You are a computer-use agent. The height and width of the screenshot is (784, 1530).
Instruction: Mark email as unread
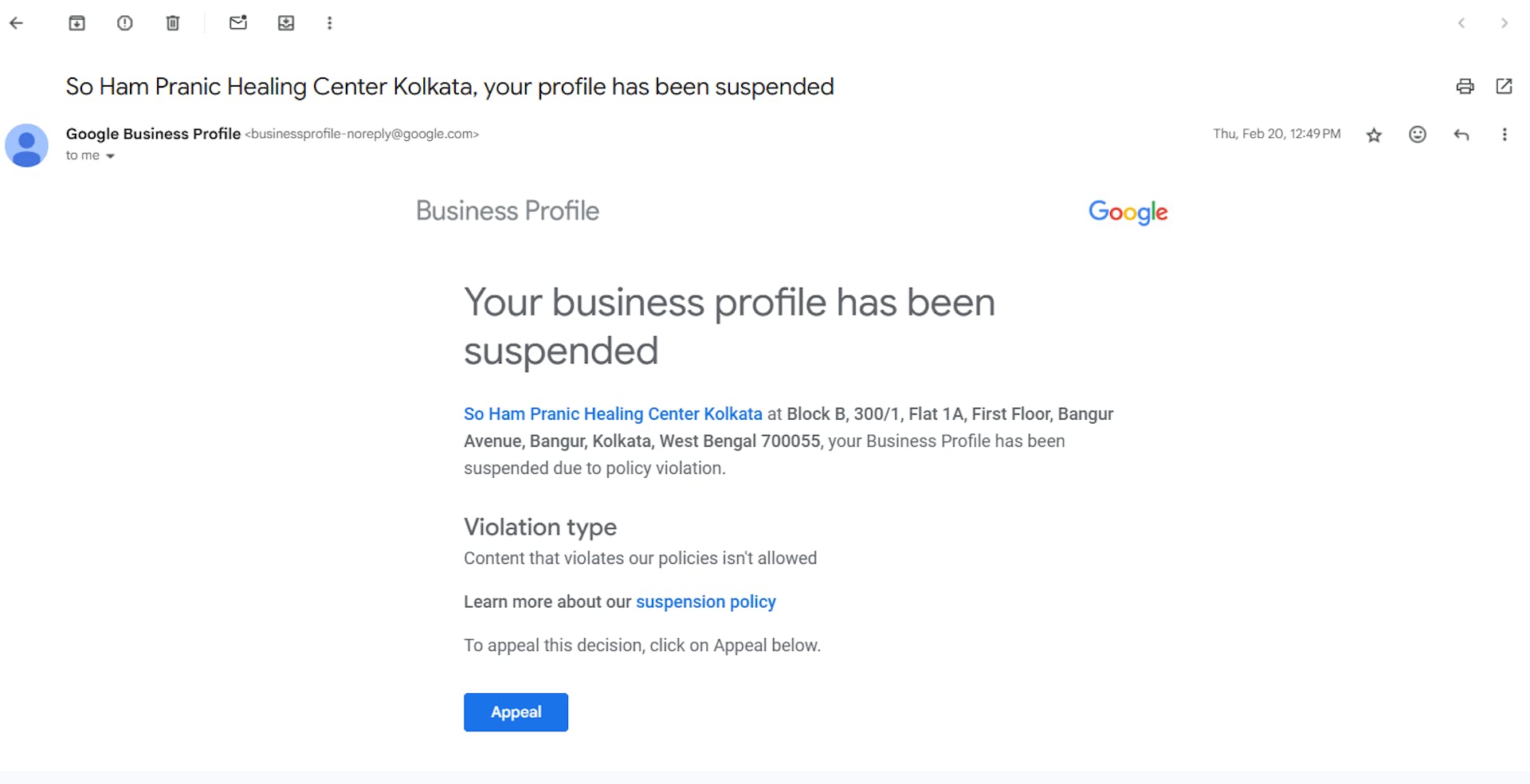pyautogui.click(x=238, y=23)
